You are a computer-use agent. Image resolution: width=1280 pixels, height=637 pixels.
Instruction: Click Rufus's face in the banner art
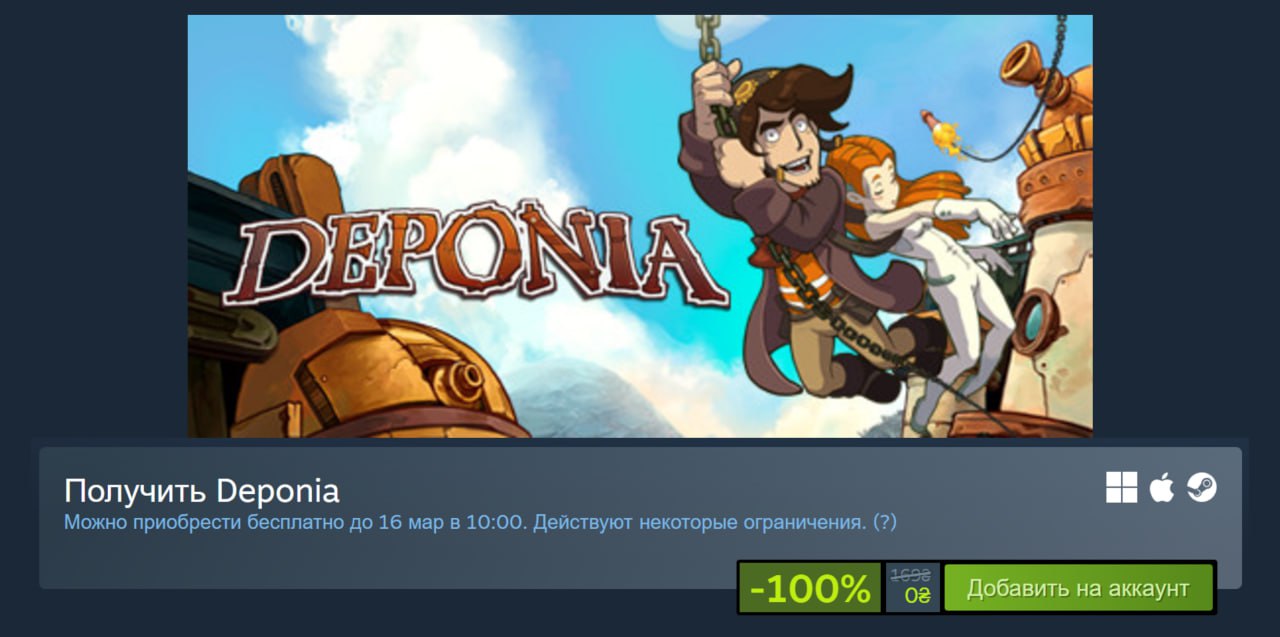(x=790, y=140)
